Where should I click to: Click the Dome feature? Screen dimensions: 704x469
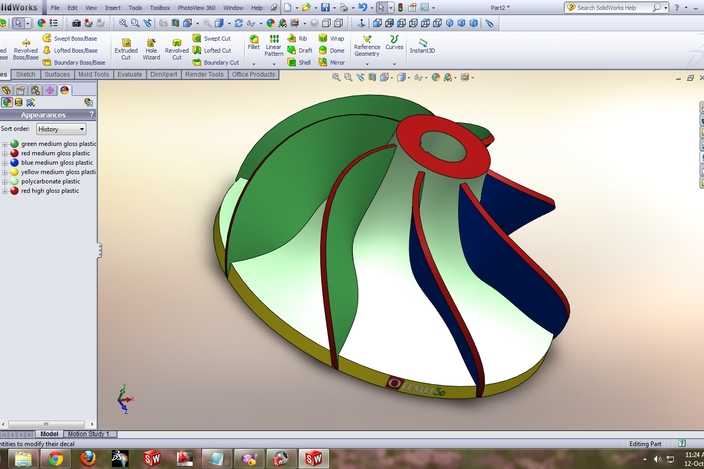coord(331,50)
